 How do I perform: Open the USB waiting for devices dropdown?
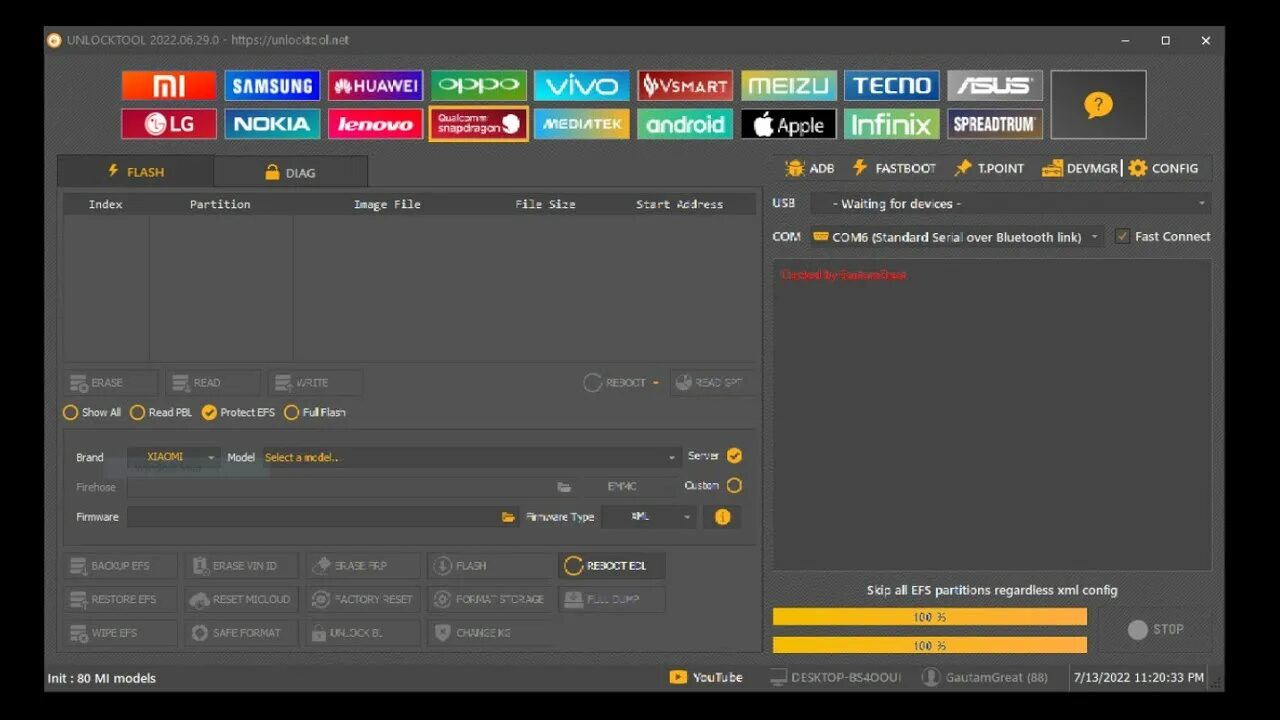[1010, 203]
